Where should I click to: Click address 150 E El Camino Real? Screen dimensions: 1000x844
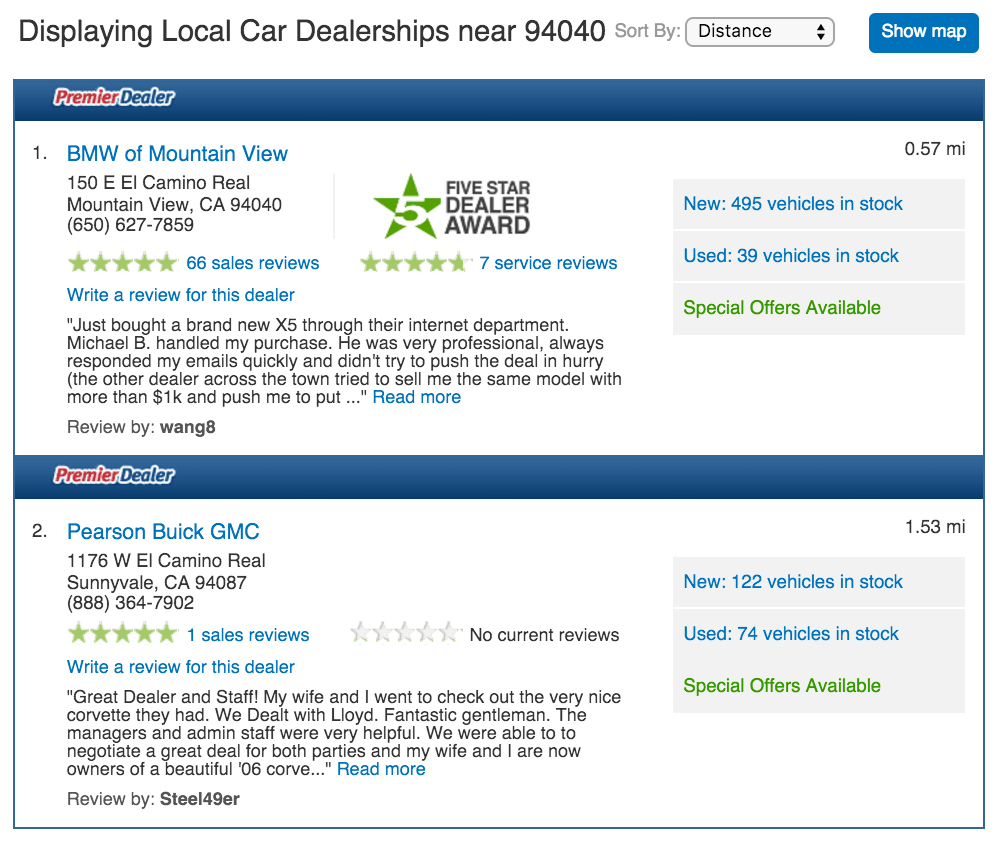[158, 182]
